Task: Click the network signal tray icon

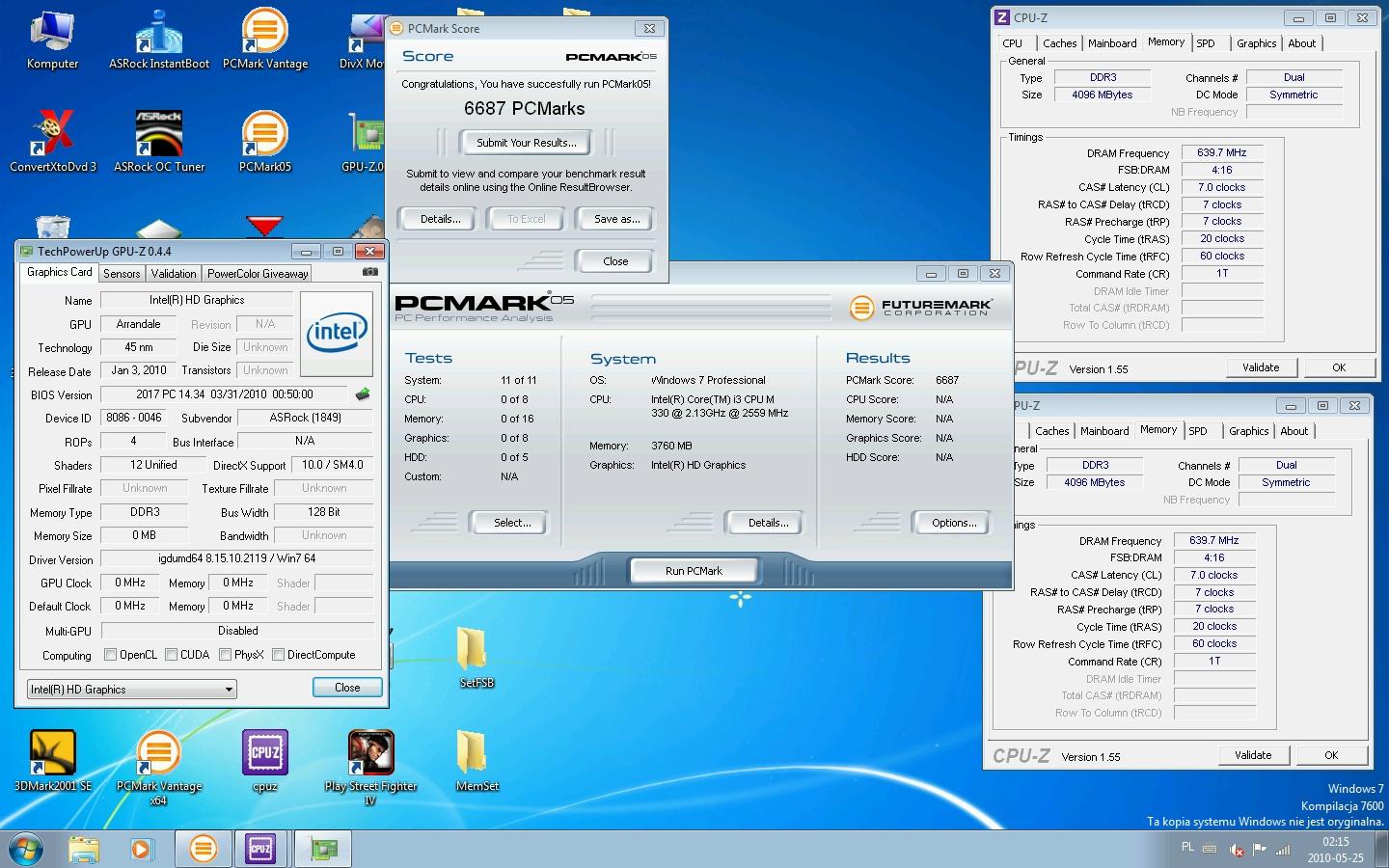Action: click(x=1284, y=850)
